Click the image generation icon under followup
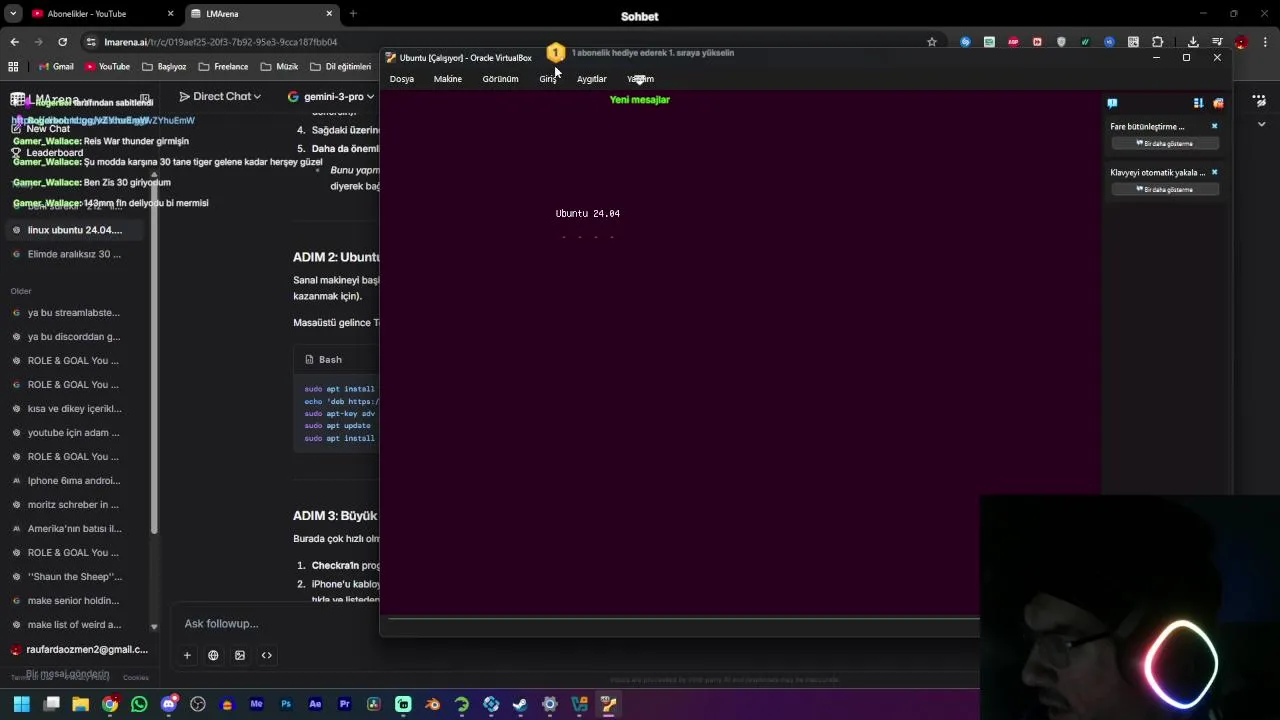Screen dimensions: 1280x720 point(240,655)
